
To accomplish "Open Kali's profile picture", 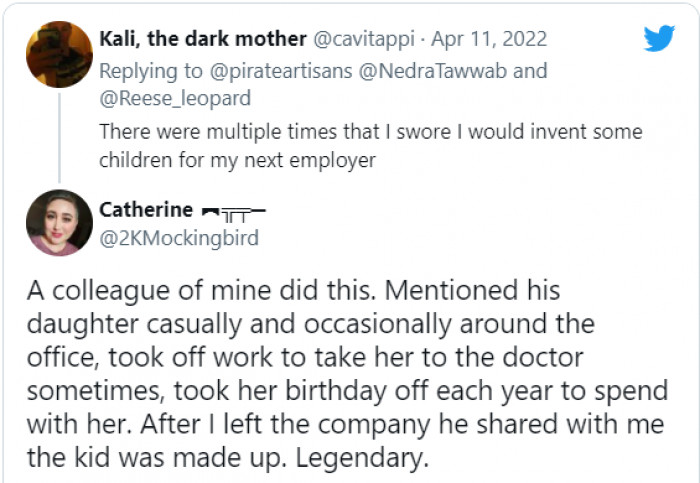I will (59, 54).
